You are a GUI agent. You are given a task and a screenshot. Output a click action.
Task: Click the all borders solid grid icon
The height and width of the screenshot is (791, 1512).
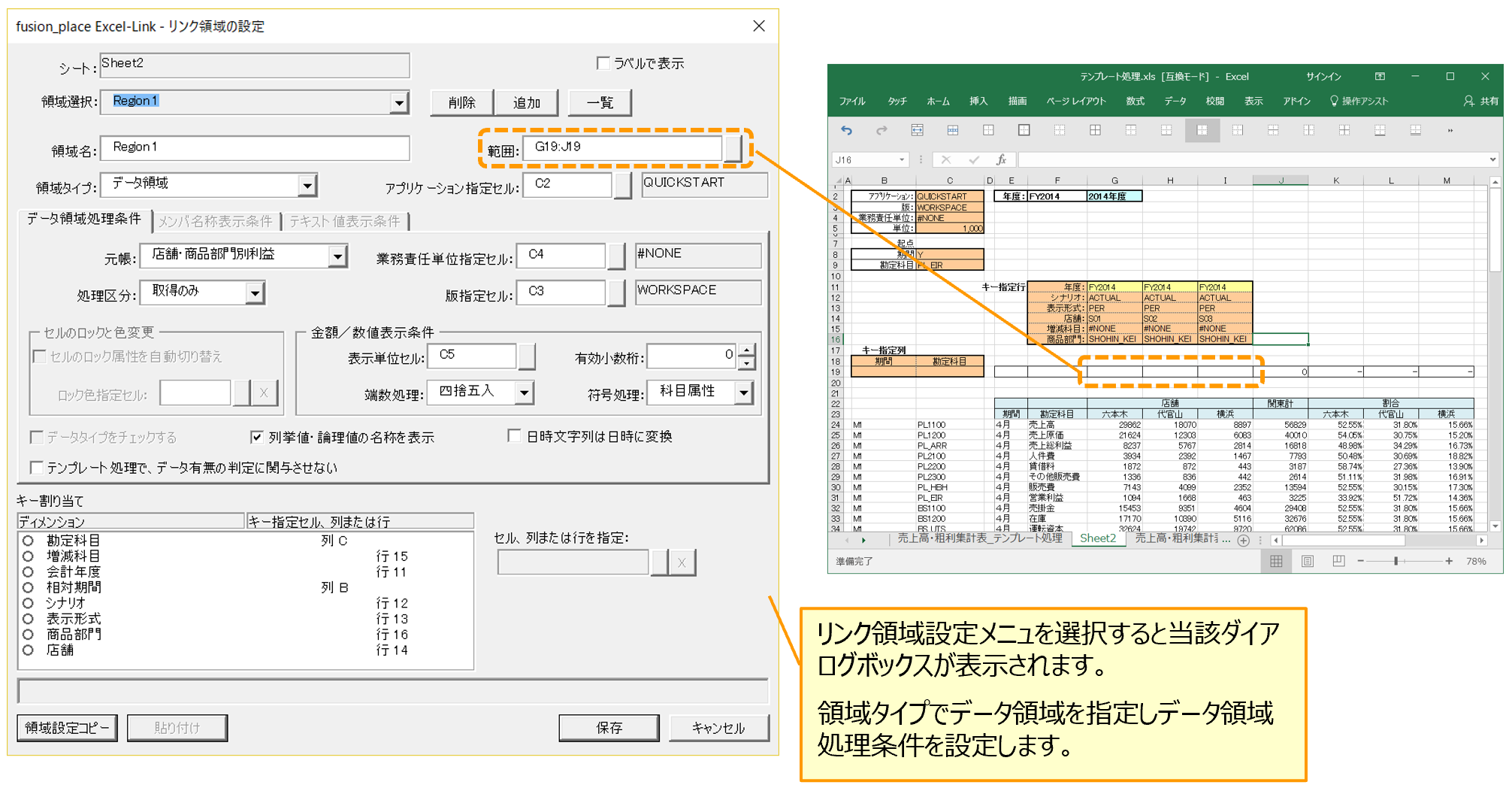point(1095,131)
